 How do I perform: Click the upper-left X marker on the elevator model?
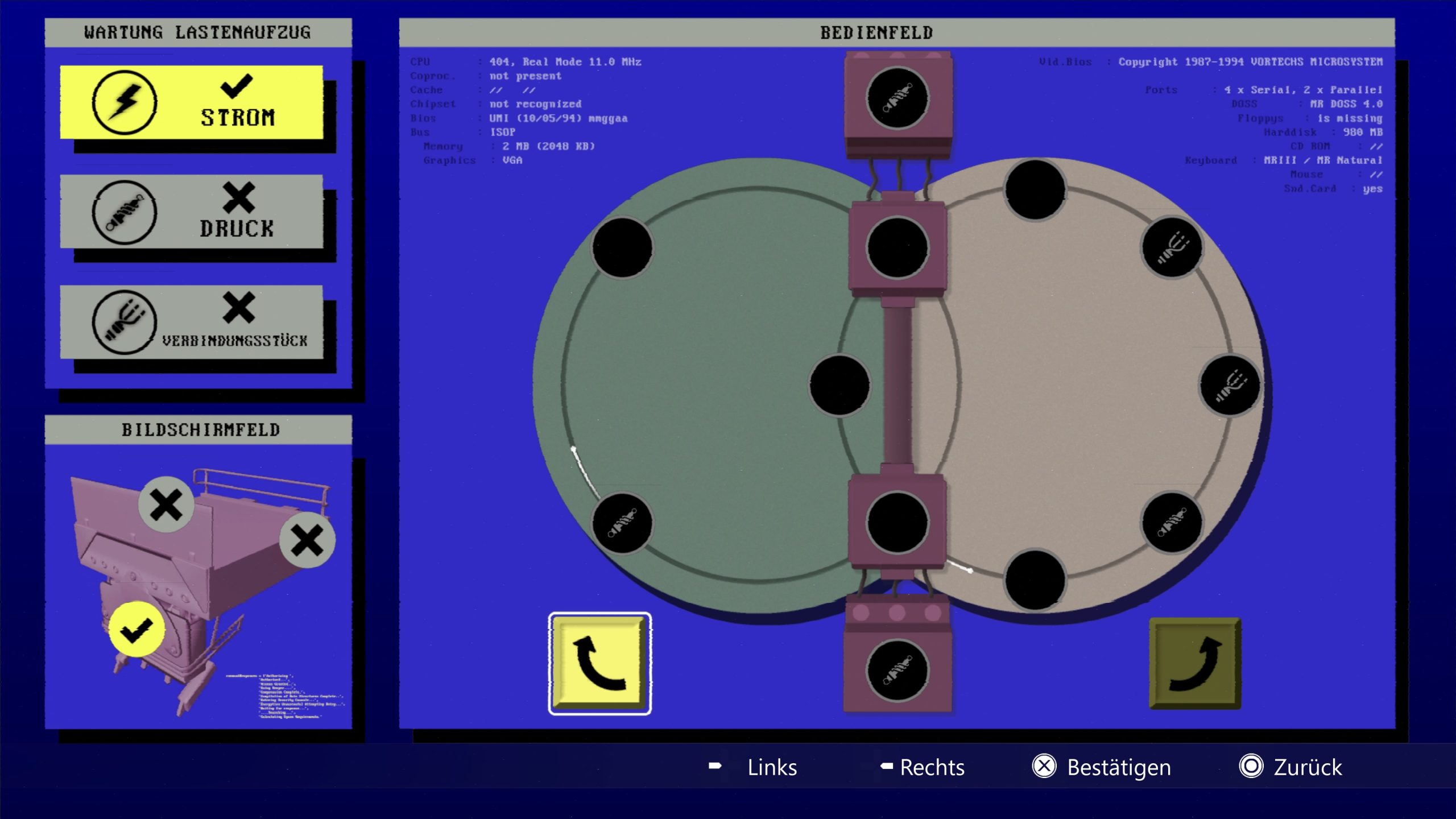click(x=166, y=504)
